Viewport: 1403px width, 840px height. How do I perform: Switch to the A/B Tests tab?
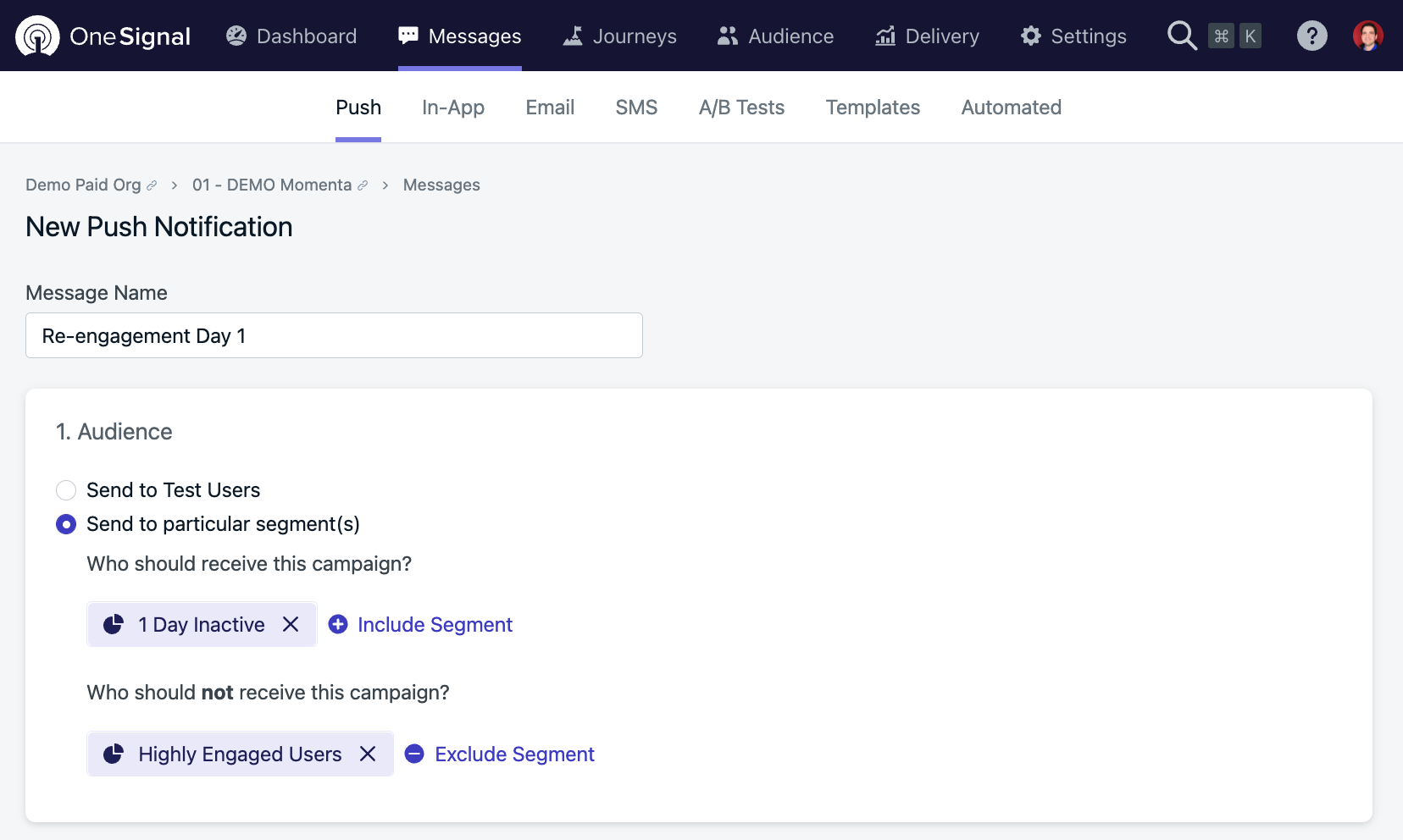pos(741,108)
